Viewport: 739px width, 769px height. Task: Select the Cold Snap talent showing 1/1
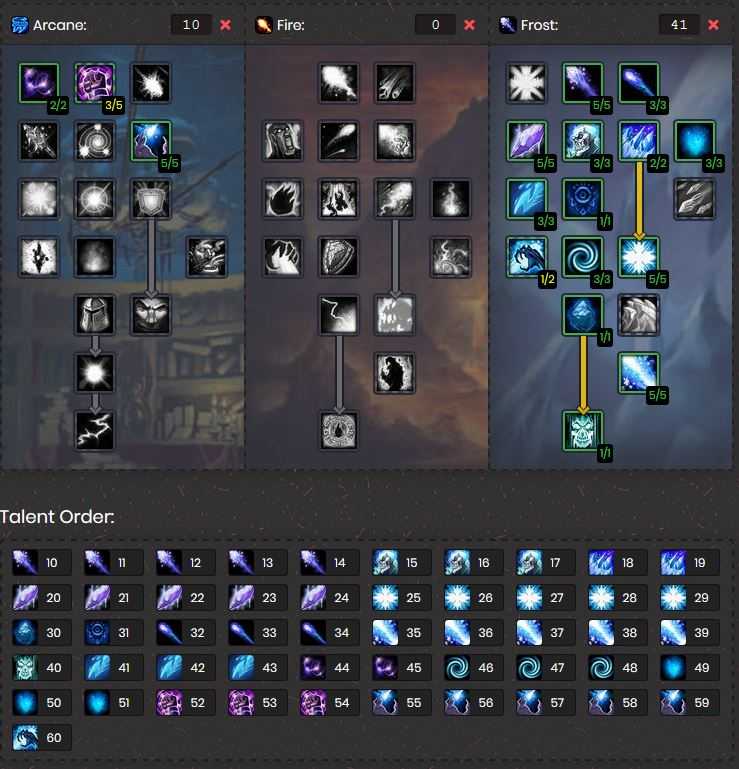point(582,199)
